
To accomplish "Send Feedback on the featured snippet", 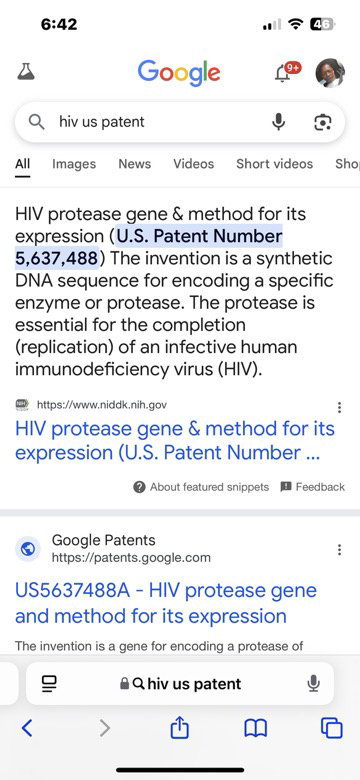I will pos(313,487).
